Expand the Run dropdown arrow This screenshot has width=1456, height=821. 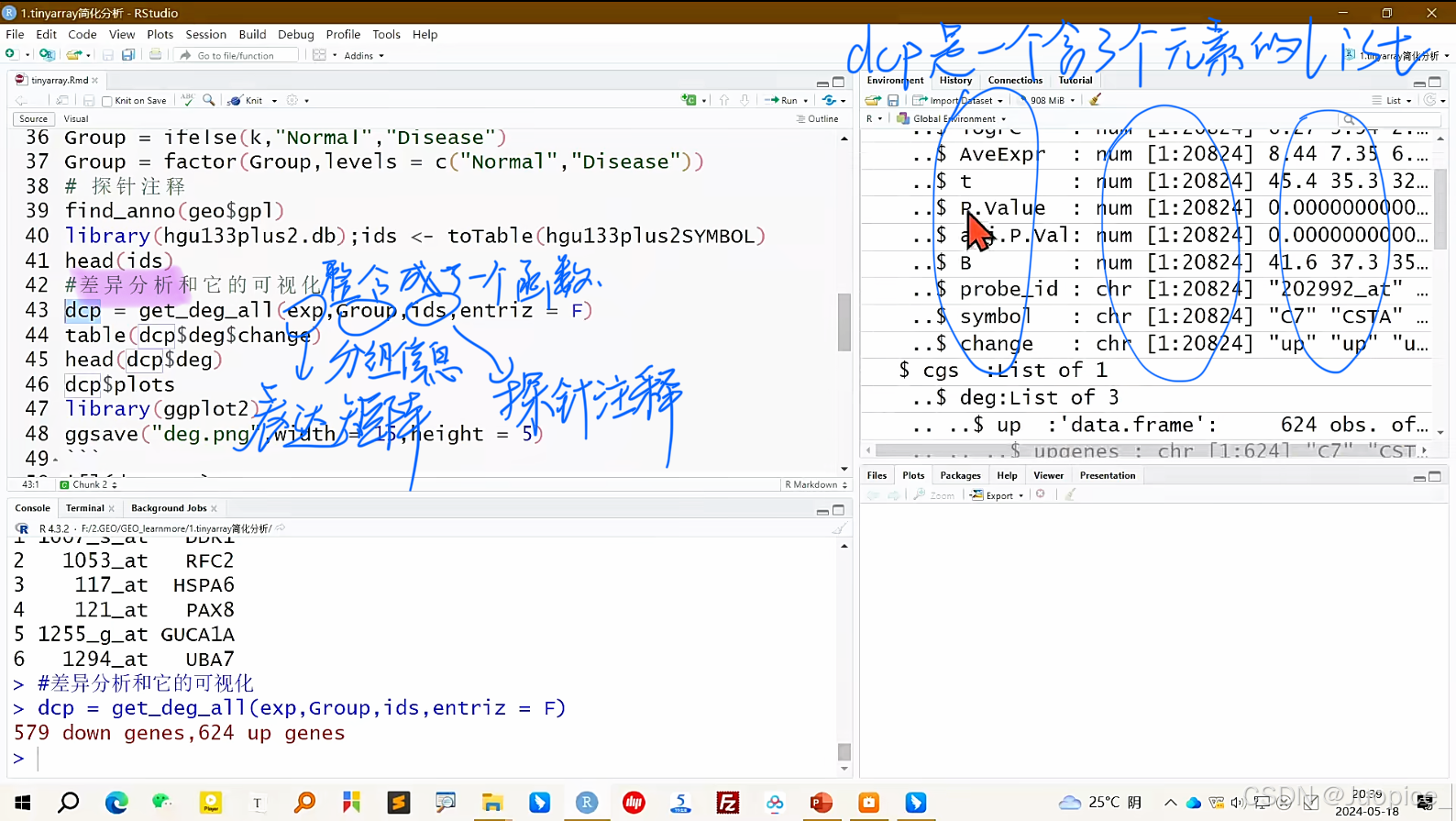point(806,101)
